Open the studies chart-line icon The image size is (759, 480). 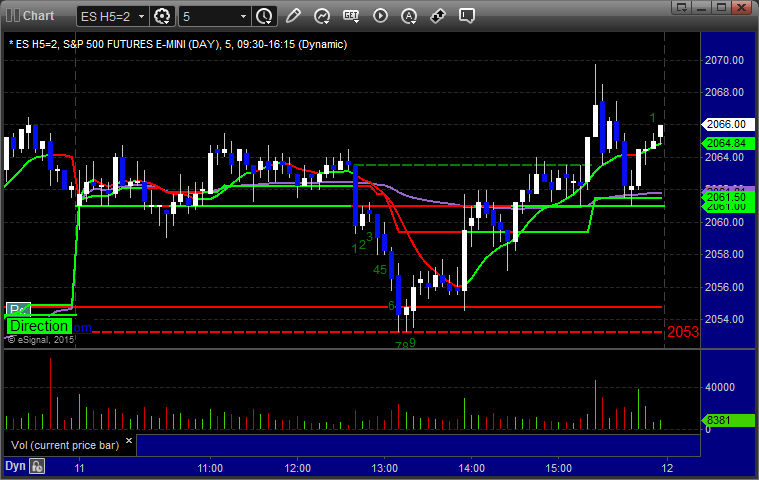322,16
